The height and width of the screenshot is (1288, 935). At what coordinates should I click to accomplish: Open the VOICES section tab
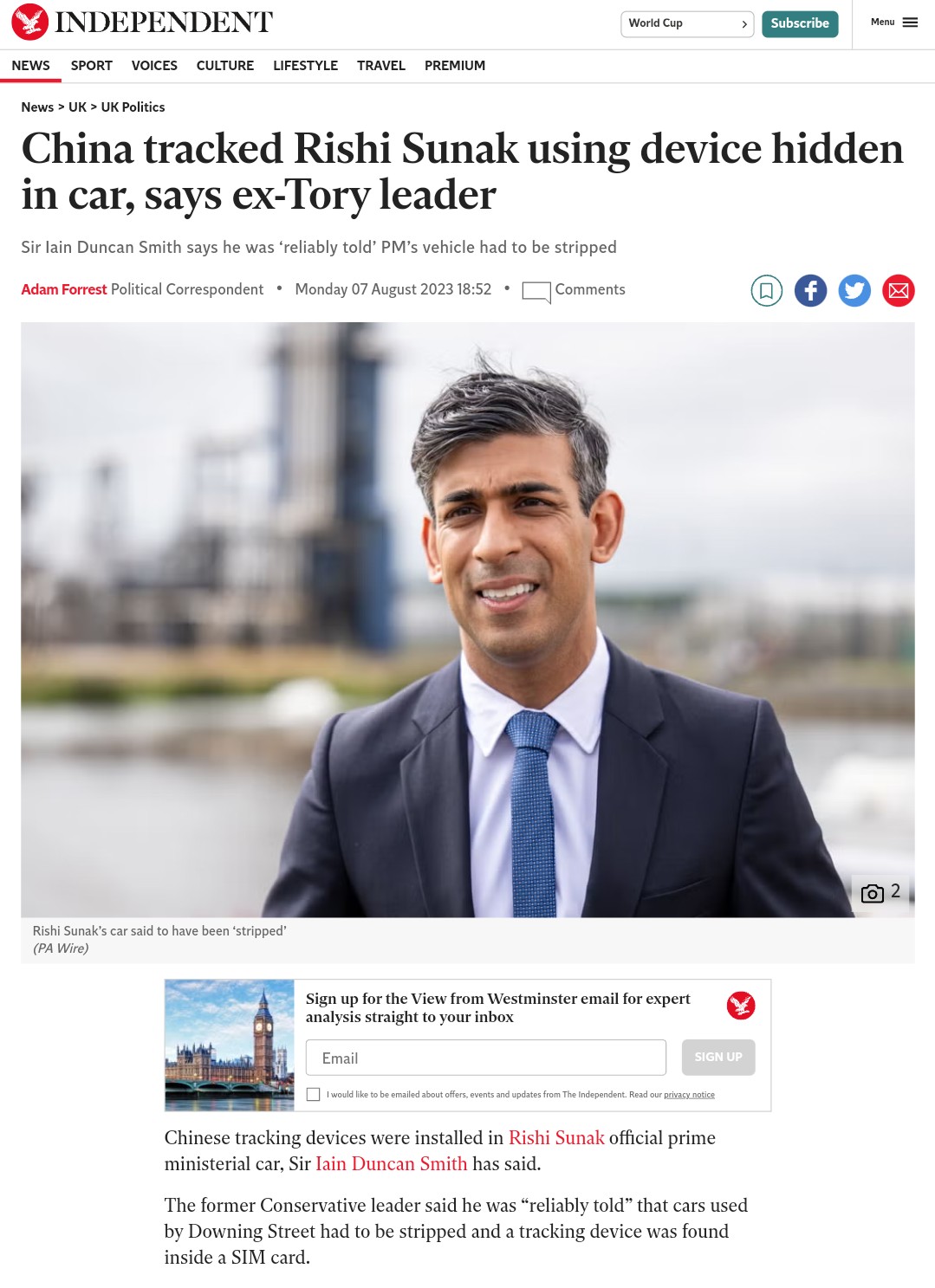[154, 66]
